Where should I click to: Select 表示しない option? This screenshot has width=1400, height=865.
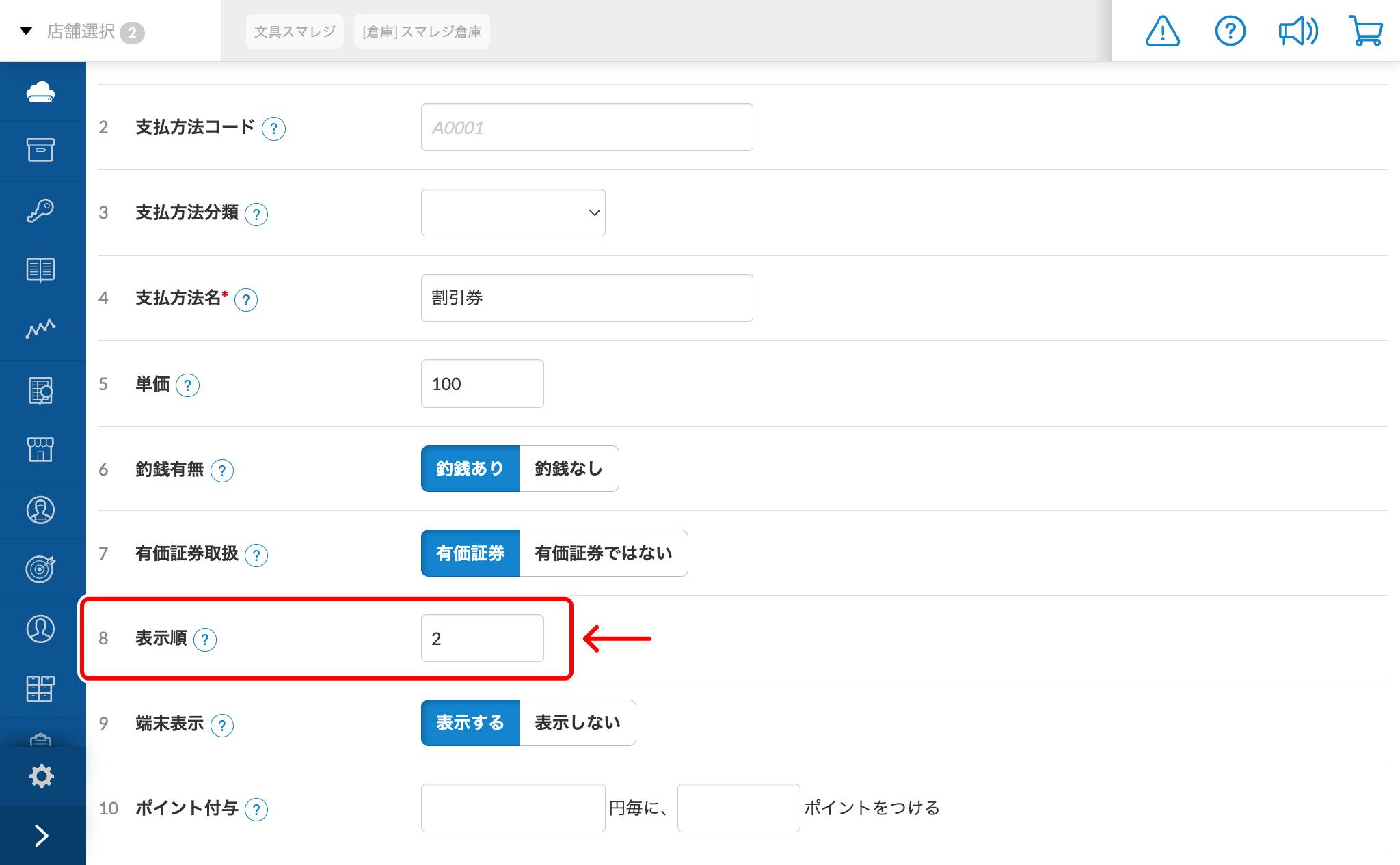(x=578, y=723)
